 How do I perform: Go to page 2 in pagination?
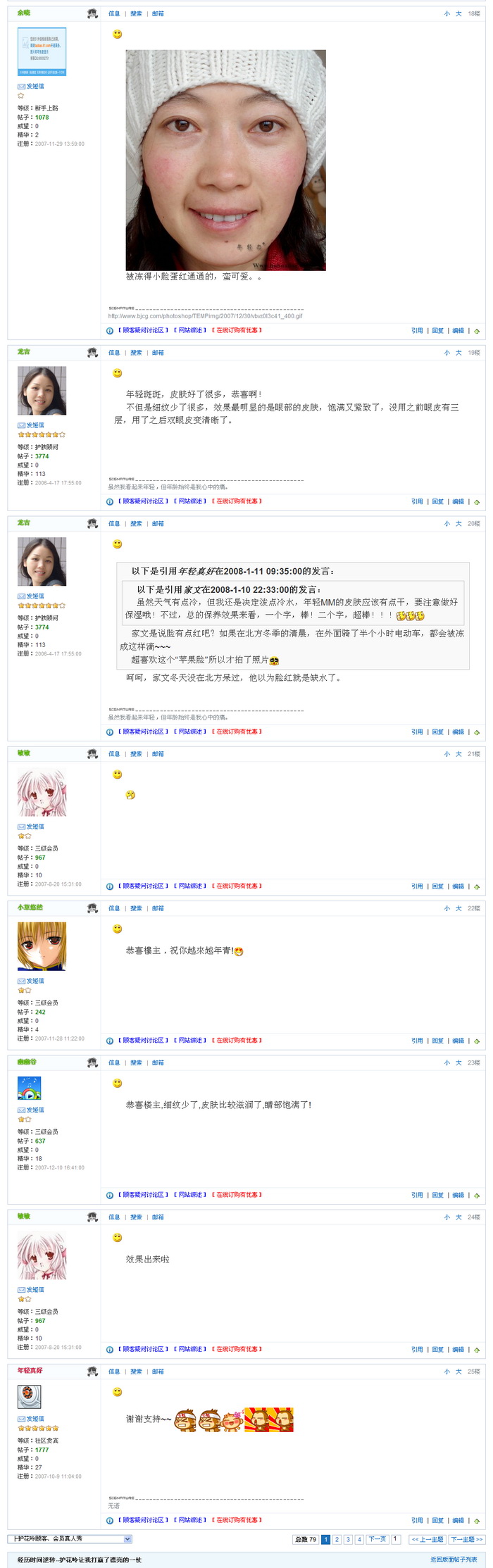337,1539
